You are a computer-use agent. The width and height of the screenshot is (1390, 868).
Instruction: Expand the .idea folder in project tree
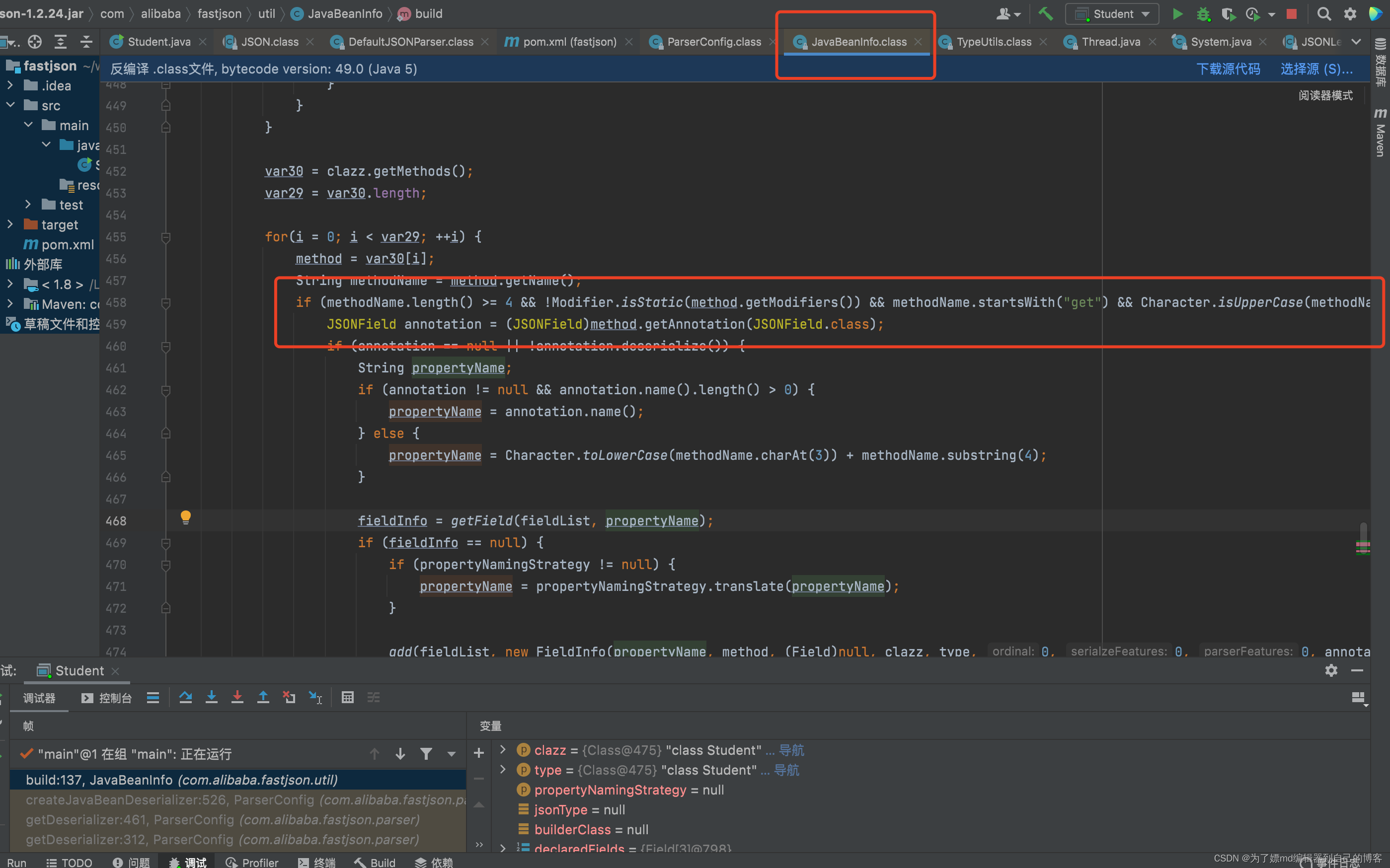coord(10,85)
